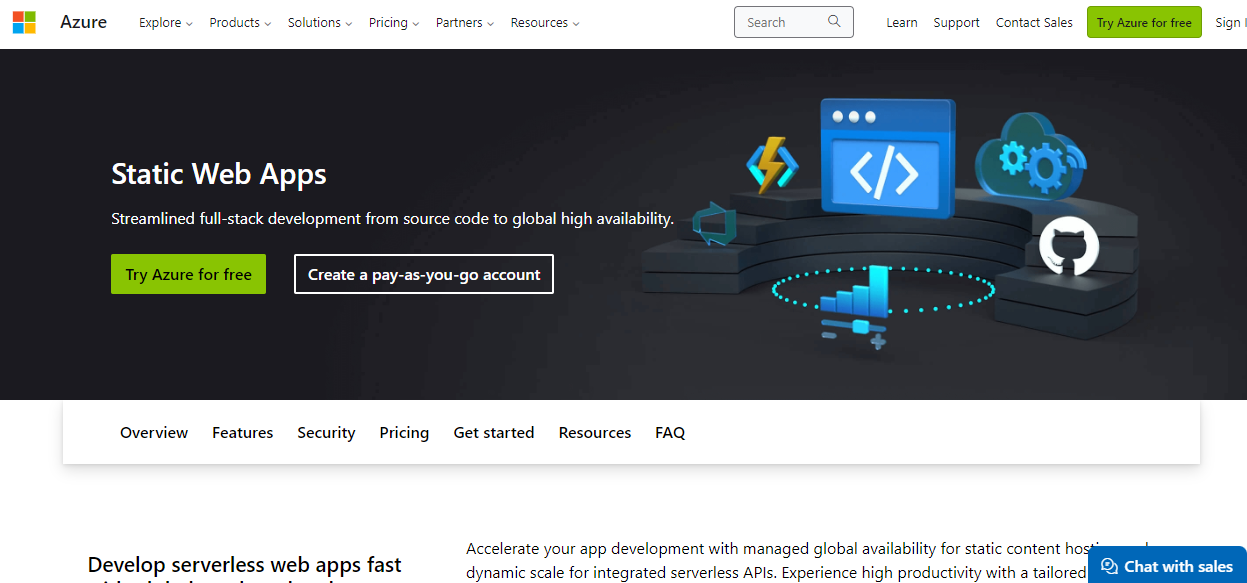Click the GitHub logo in hero image
This screenshot has height=583, width=1247.
(x=1068, y=247)
